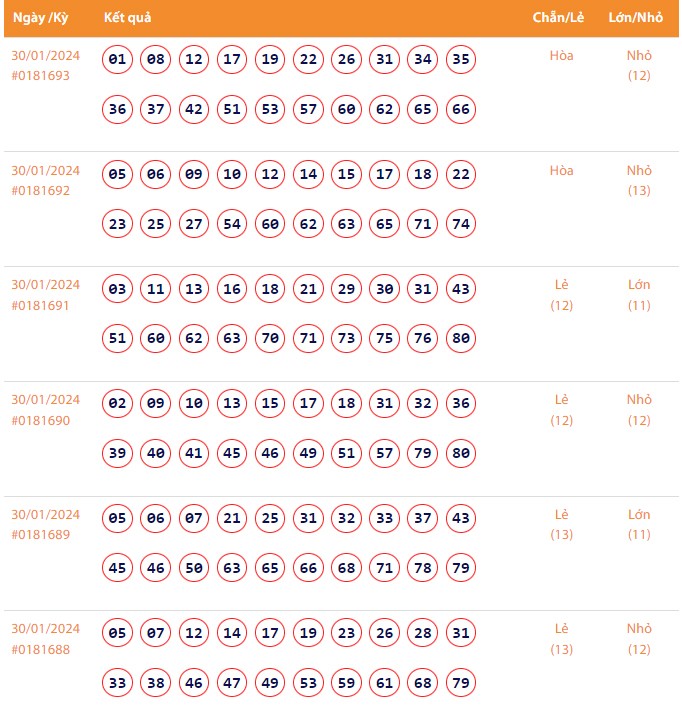Viewport: 682px width, 713px height.
Task: Click the Lớn/Nhỏ column header
Action: click(635, 19)
